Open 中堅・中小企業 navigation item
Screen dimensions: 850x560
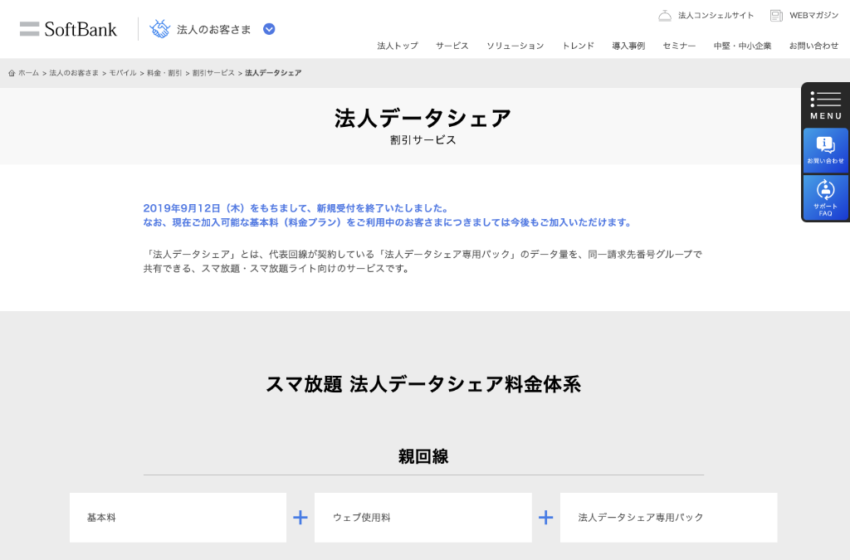pyautogui.click(x=742, y=46)
